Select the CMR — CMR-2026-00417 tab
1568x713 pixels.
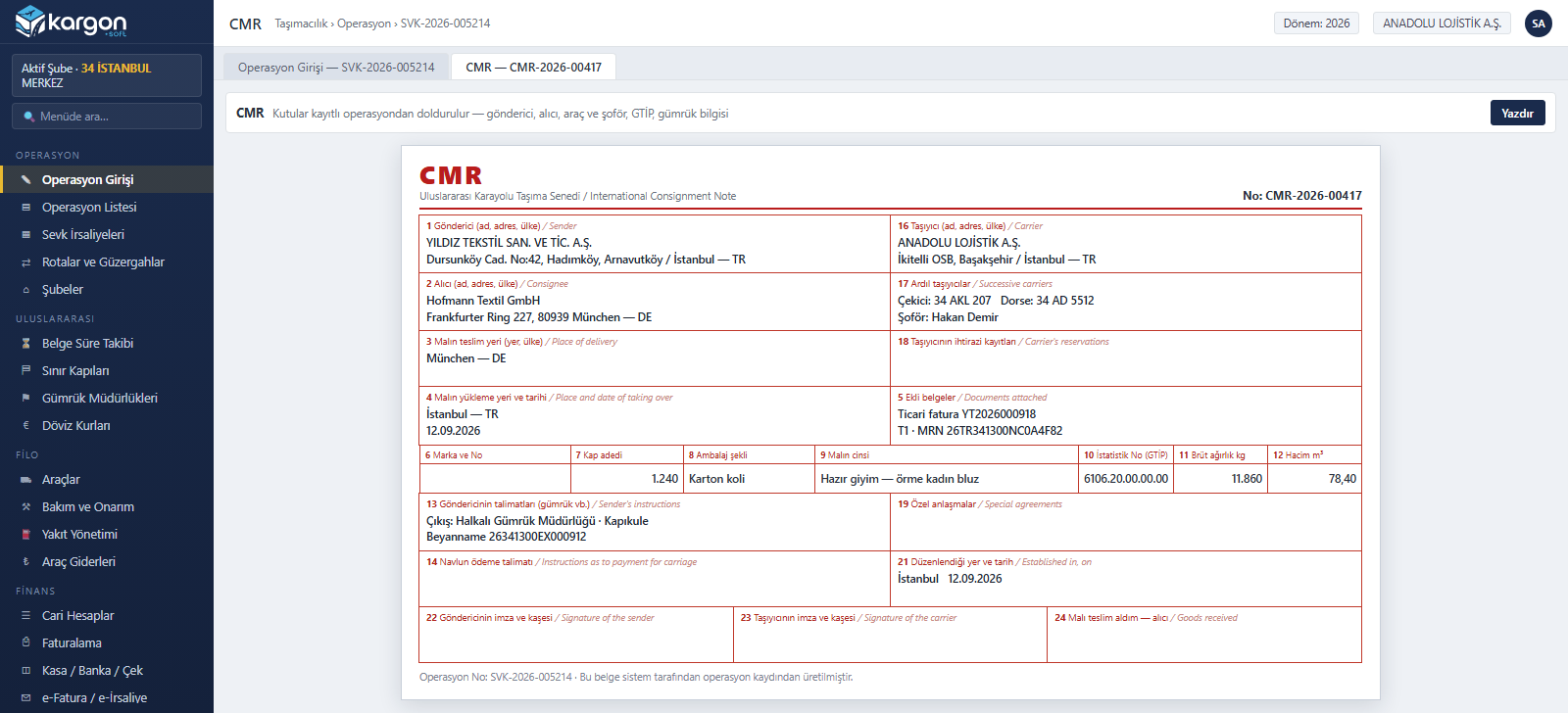point(534,67)
